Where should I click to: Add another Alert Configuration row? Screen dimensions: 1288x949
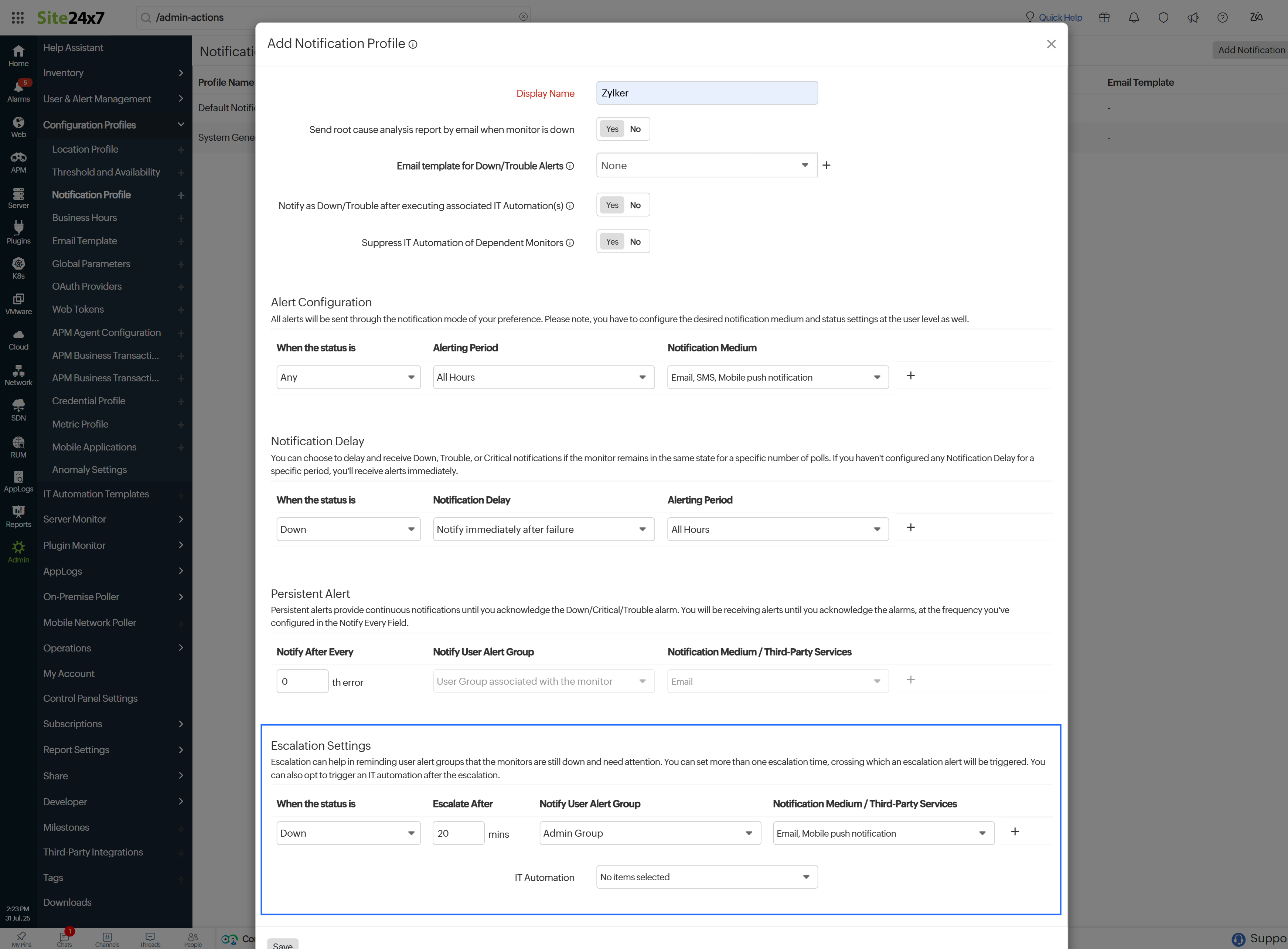pyautogui.click(x=911, y=375)
